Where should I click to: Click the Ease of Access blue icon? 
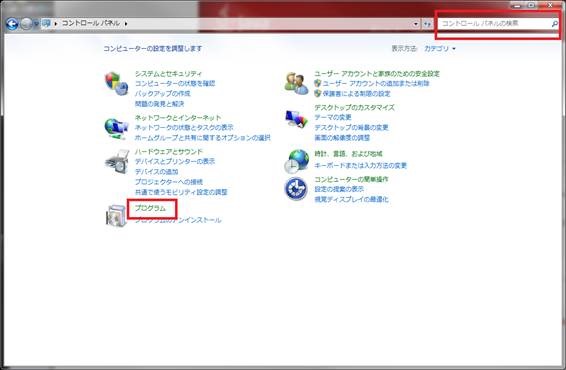pyautogui.click(x=296, y=188)
